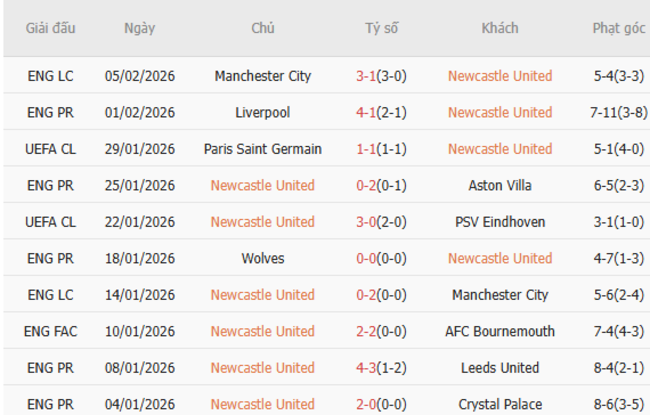Open PSV Eindhoven team page

pyautogui.click(x=500, y=222)
